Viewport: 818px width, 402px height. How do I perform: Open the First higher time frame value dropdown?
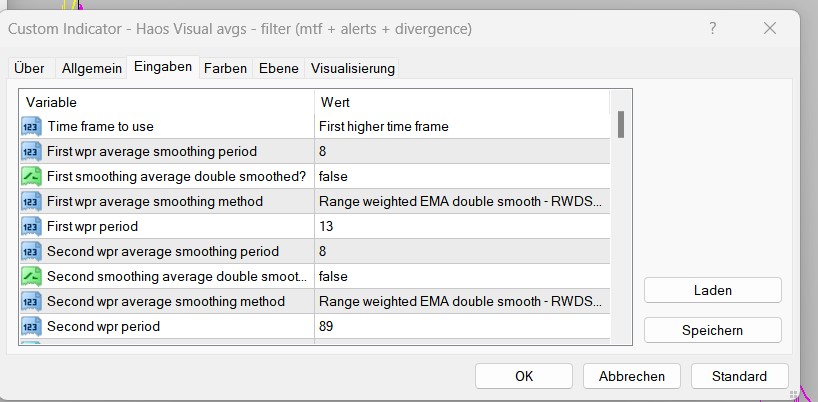[x=460, y=127]
